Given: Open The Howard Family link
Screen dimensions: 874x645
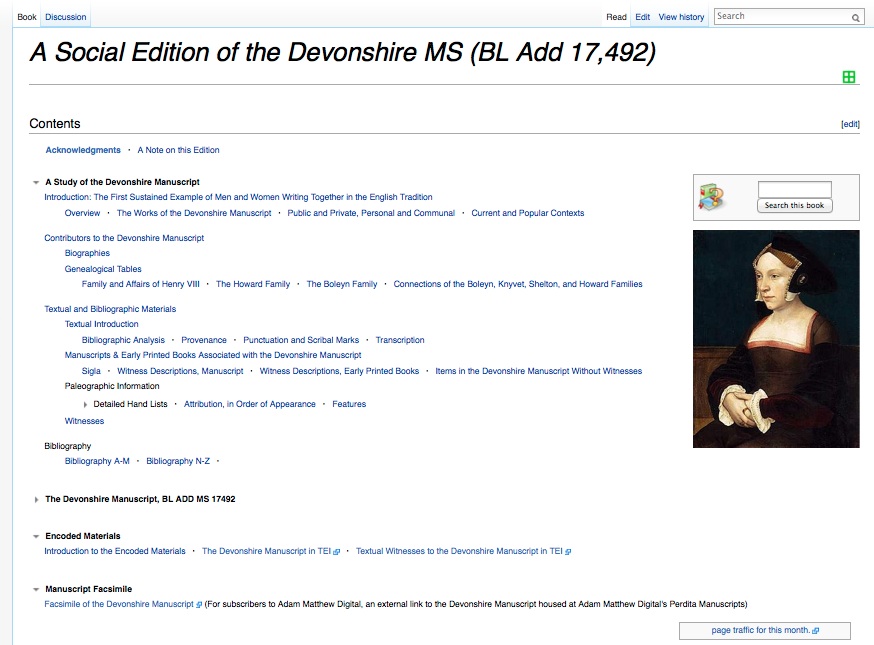Looking at the screenshot, I should click(x=253, y=284).
